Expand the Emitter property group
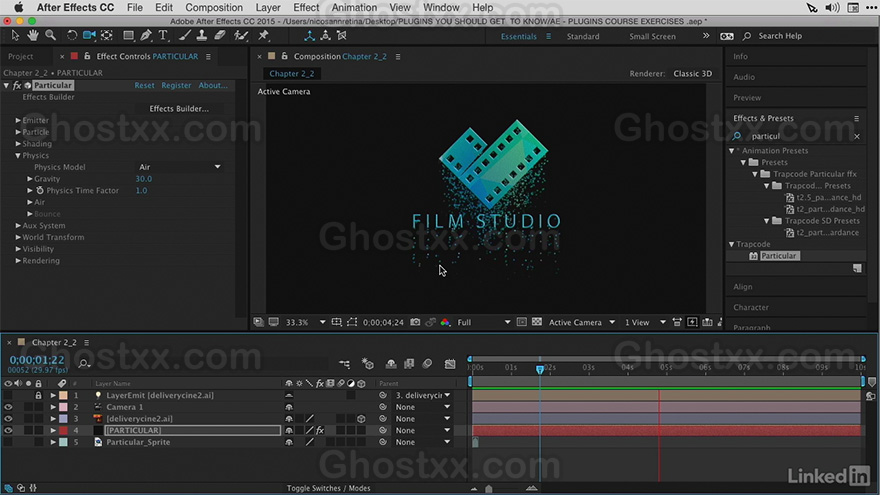The width and height of the screenshot is (880, 495). 18,120
